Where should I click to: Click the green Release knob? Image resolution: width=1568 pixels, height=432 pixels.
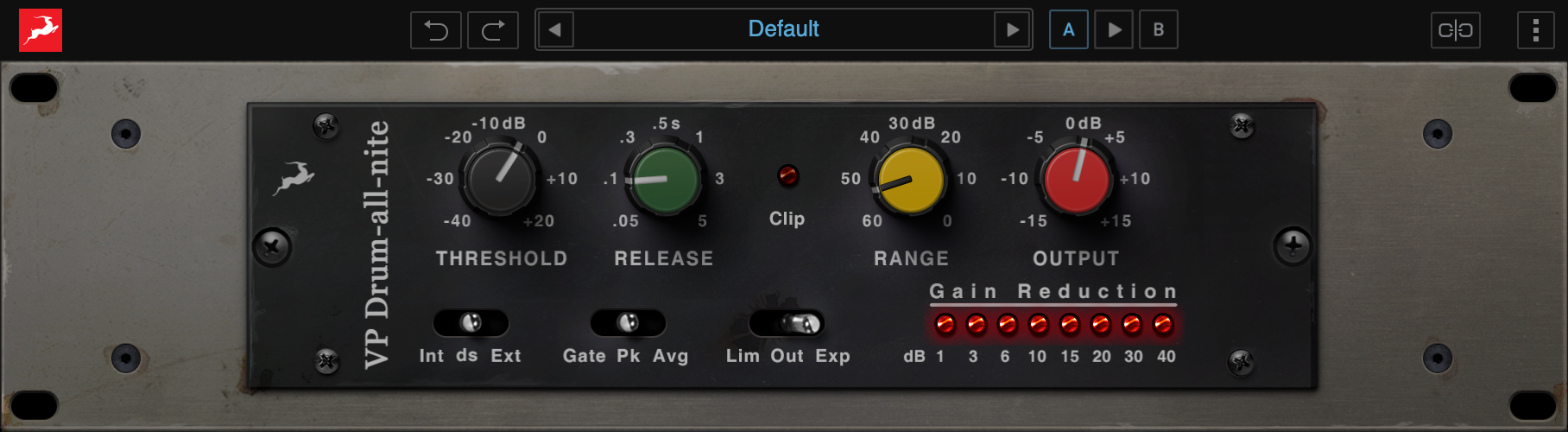click(x=664, y=180)
